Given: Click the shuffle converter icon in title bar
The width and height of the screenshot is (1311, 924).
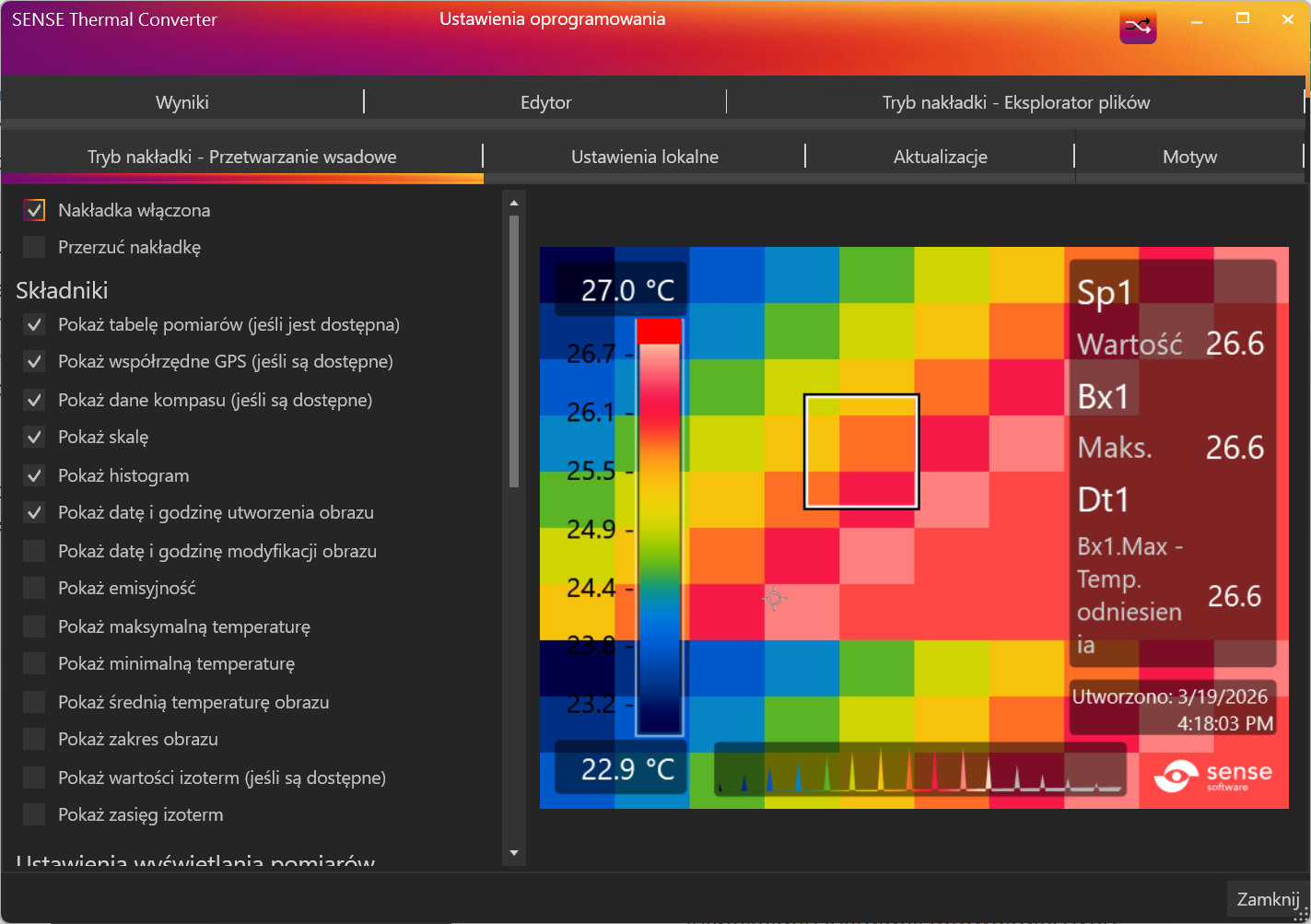Looking at the screenshot, I should coord(1138,27).
